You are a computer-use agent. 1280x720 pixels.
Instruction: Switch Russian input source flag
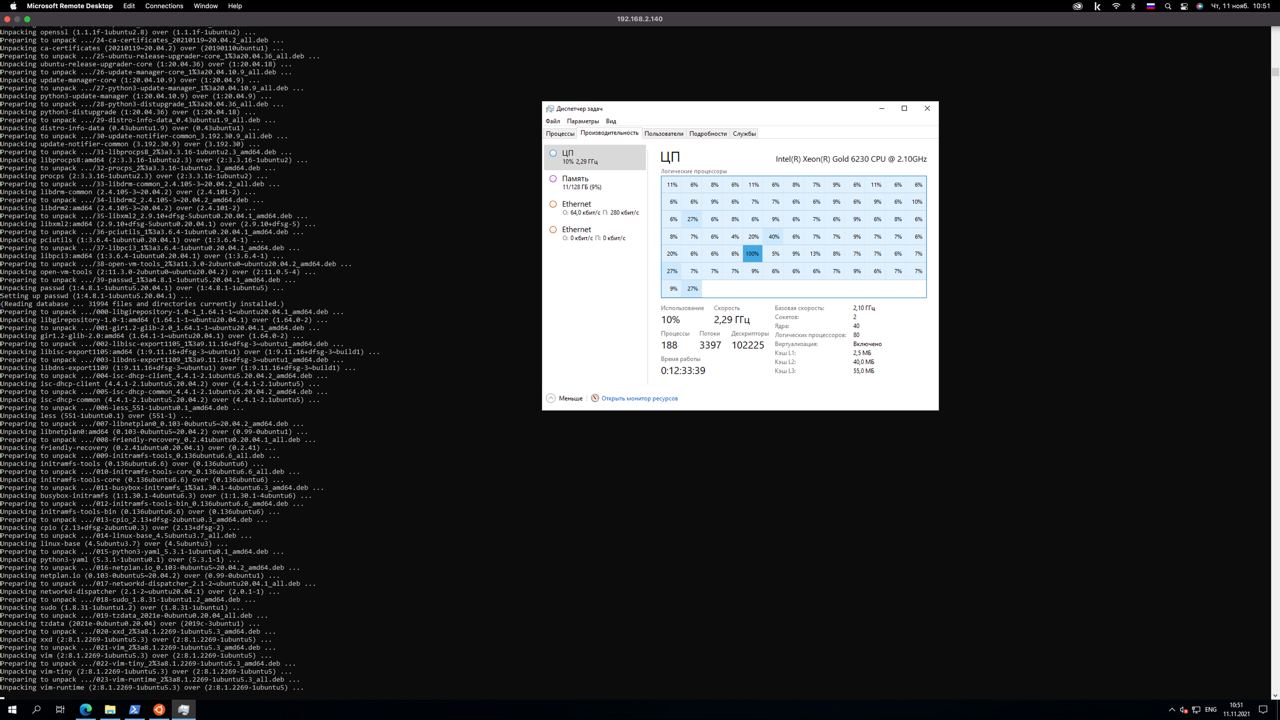pos(1151,6)
